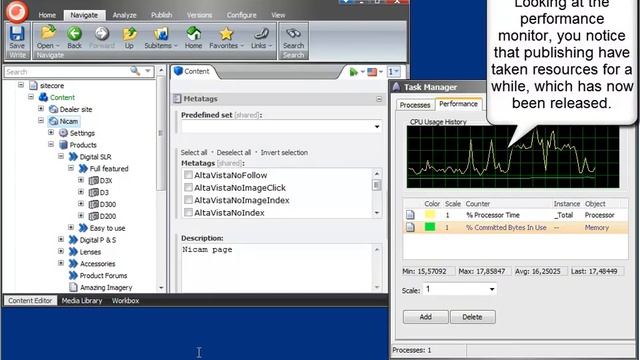Click yellow color swatch for Processor Time

[430, 214]
